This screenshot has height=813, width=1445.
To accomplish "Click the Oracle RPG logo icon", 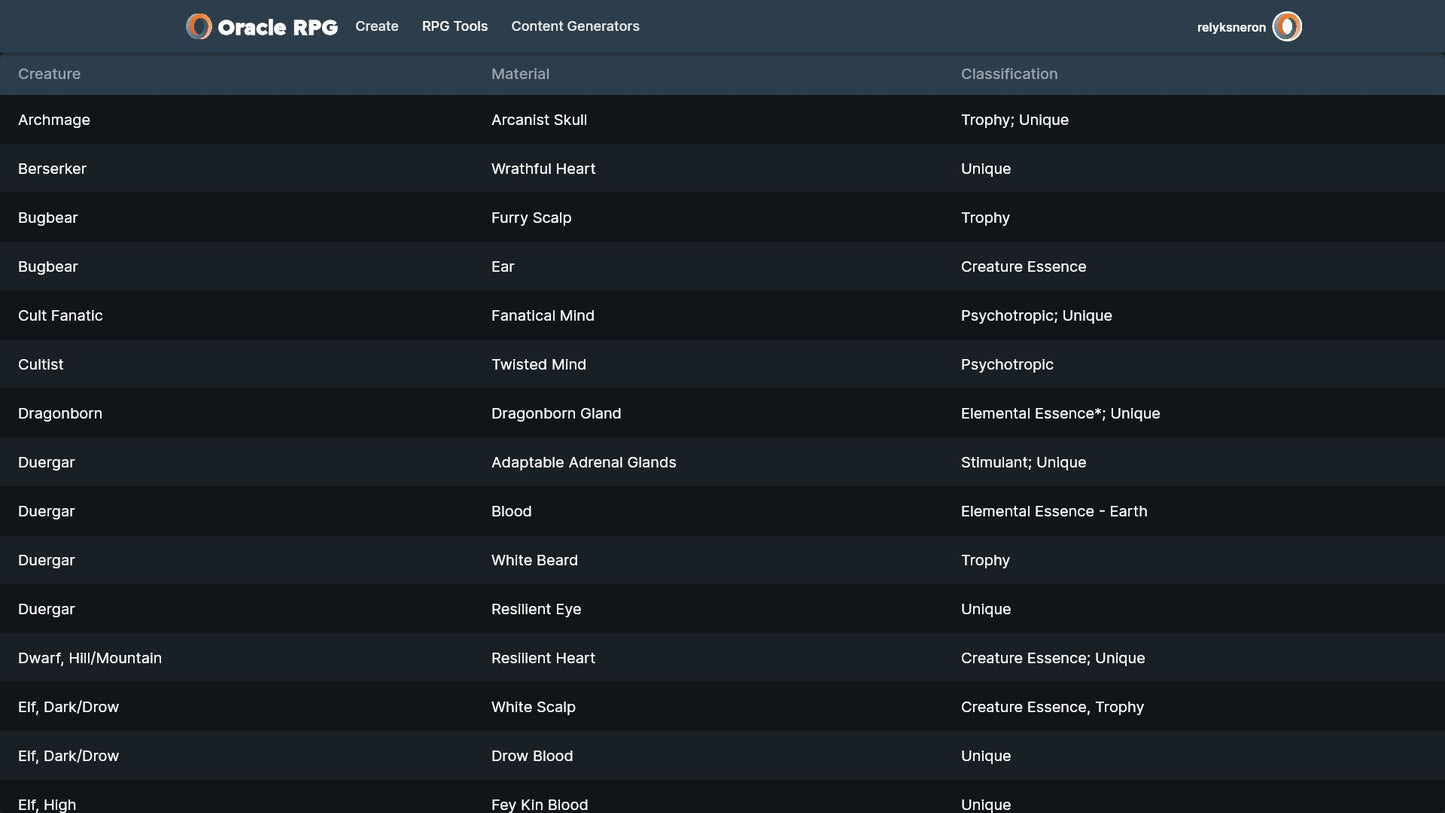I will point(199,27).
